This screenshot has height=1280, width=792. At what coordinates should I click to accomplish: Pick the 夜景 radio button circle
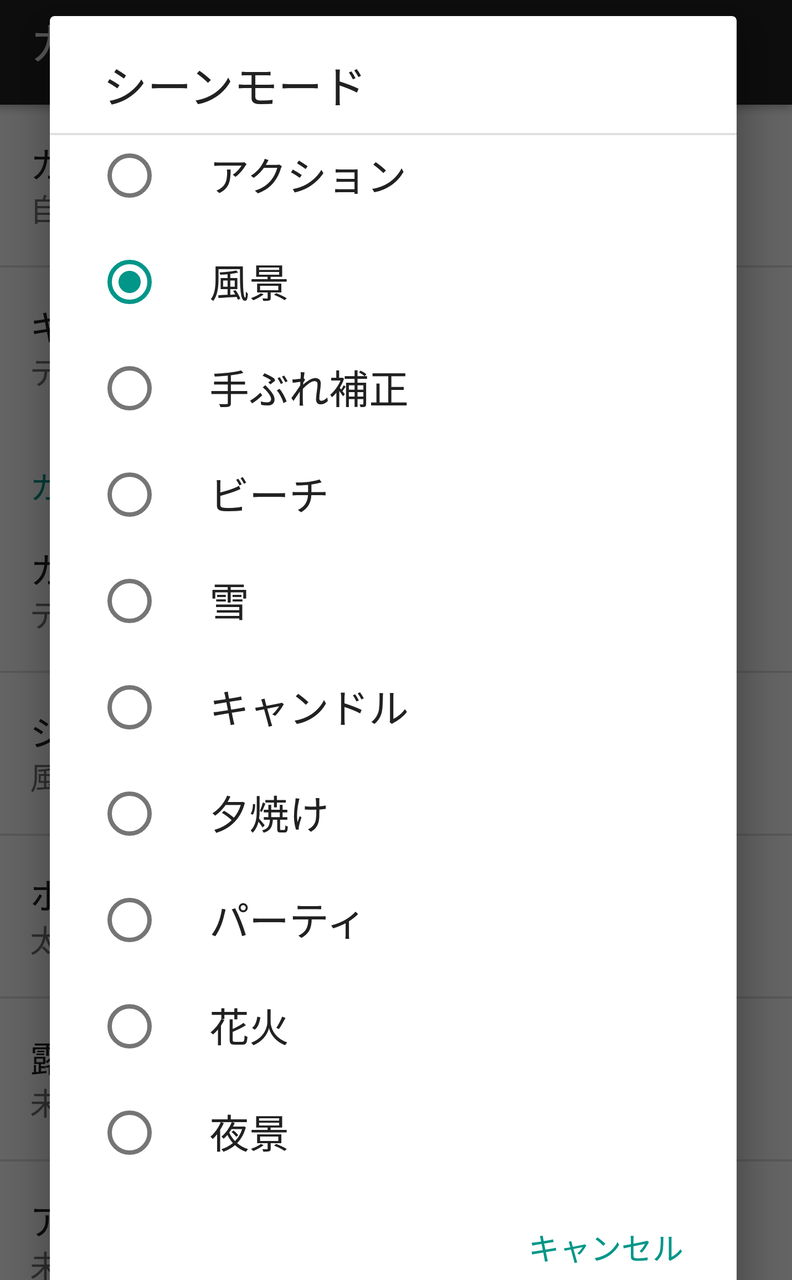(129, 1134)
